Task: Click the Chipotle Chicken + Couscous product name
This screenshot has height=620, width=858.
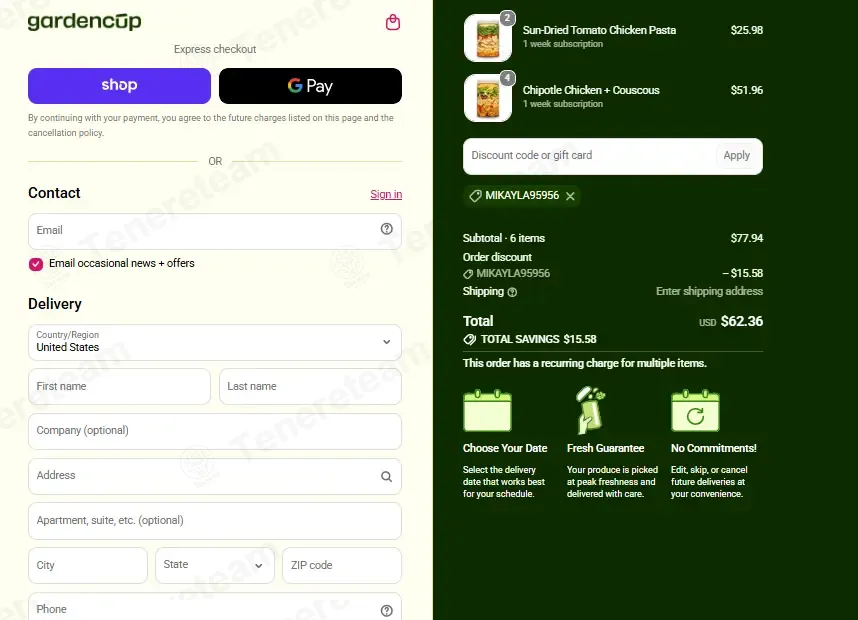Action: click(x=591, y=90)
